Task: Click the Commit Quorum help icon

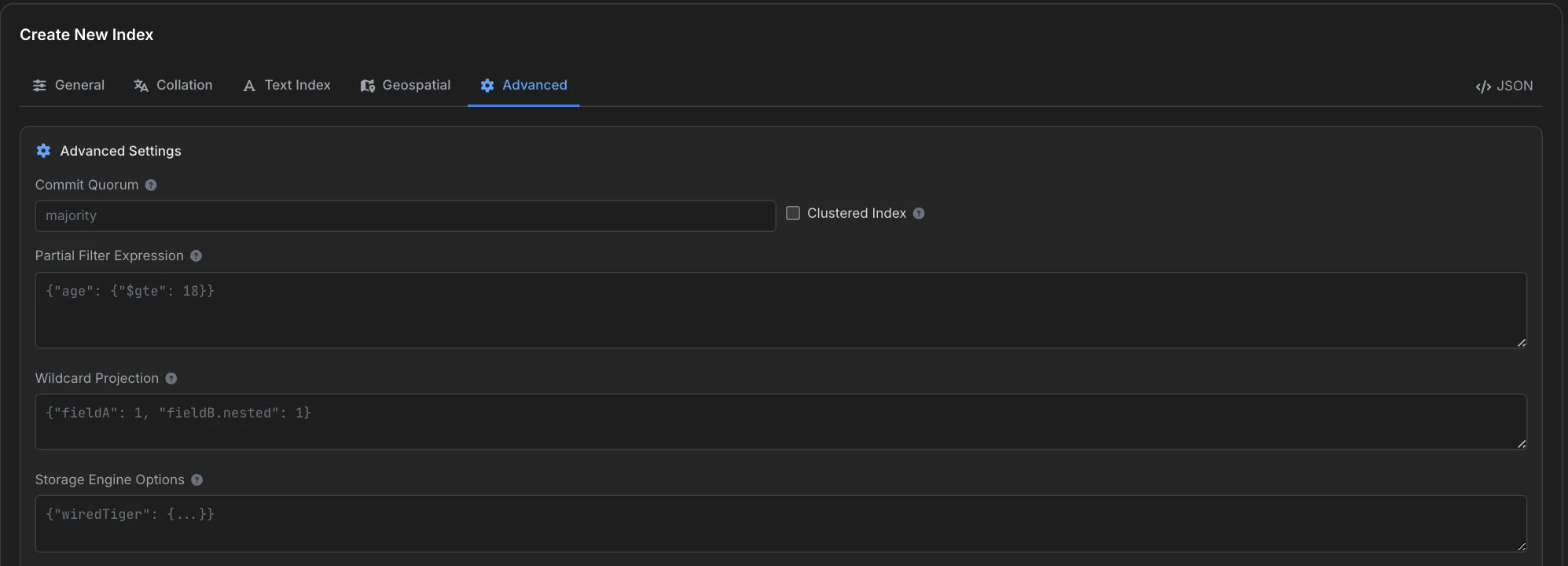Action: pyautogui.click(x=151, y=185)
